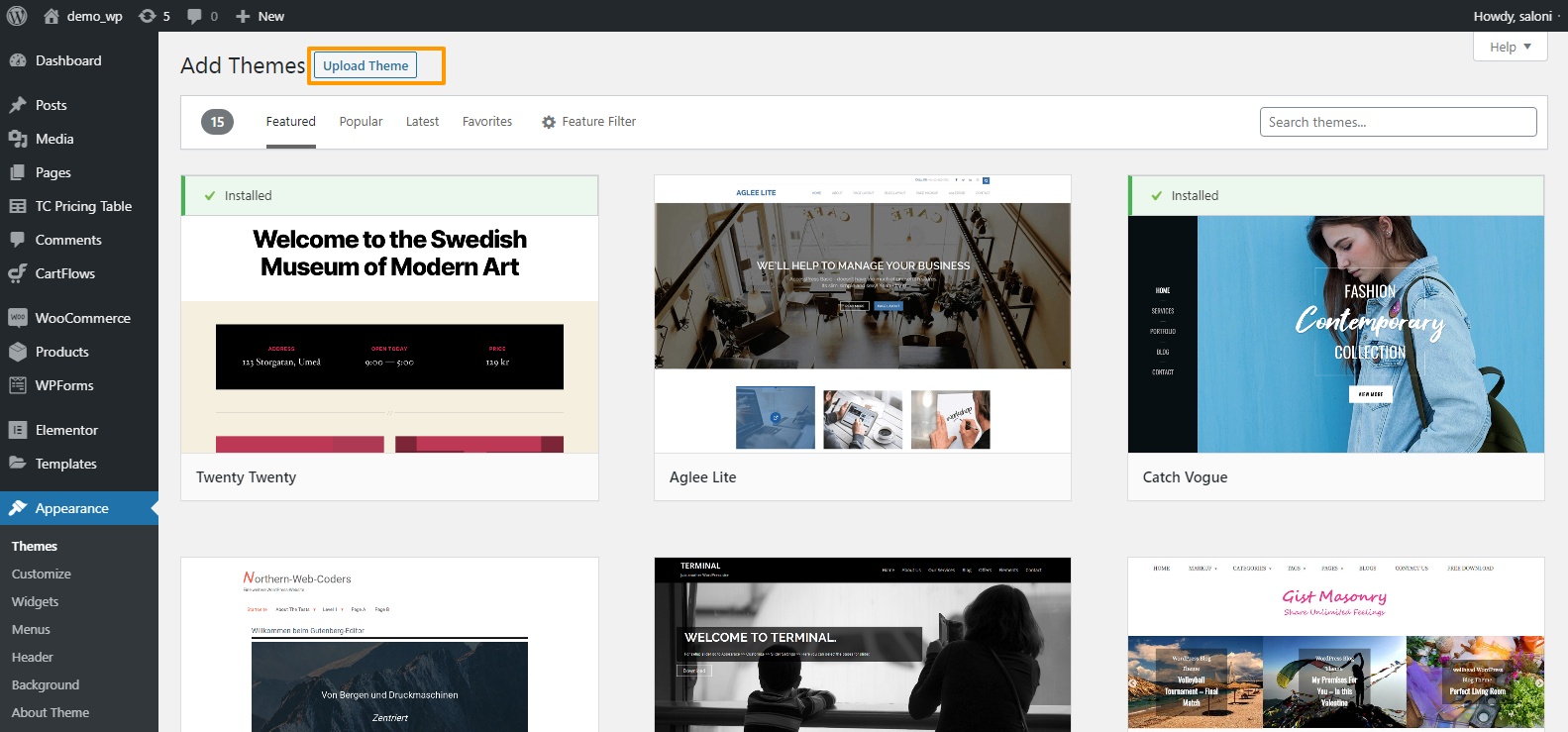Click the plus New content icon
The width and height of the screenshot is (1568, 732).
(243, 16)
